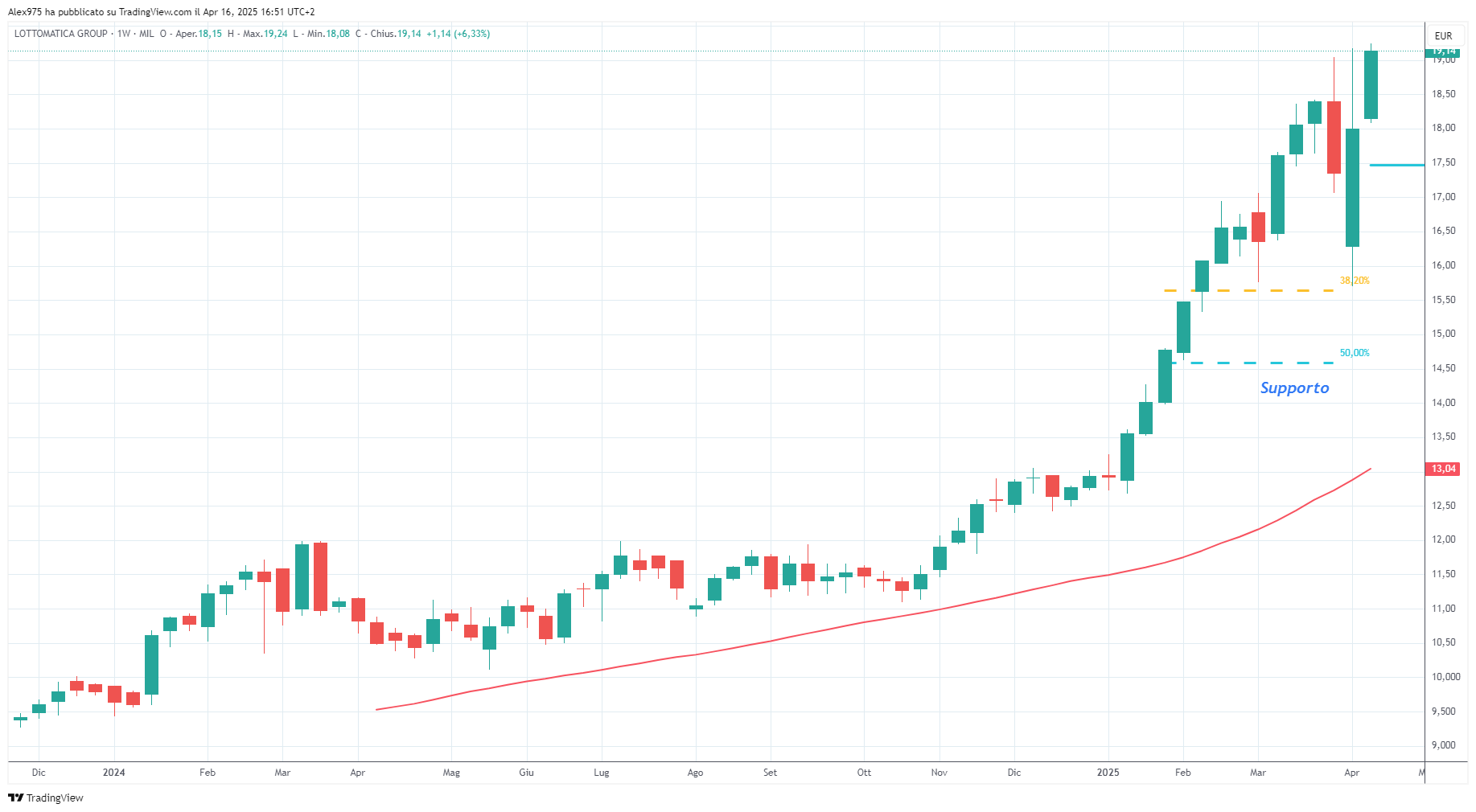Click the 18,00 price axis label
1476x812 pixels.
pos(1443,128)
